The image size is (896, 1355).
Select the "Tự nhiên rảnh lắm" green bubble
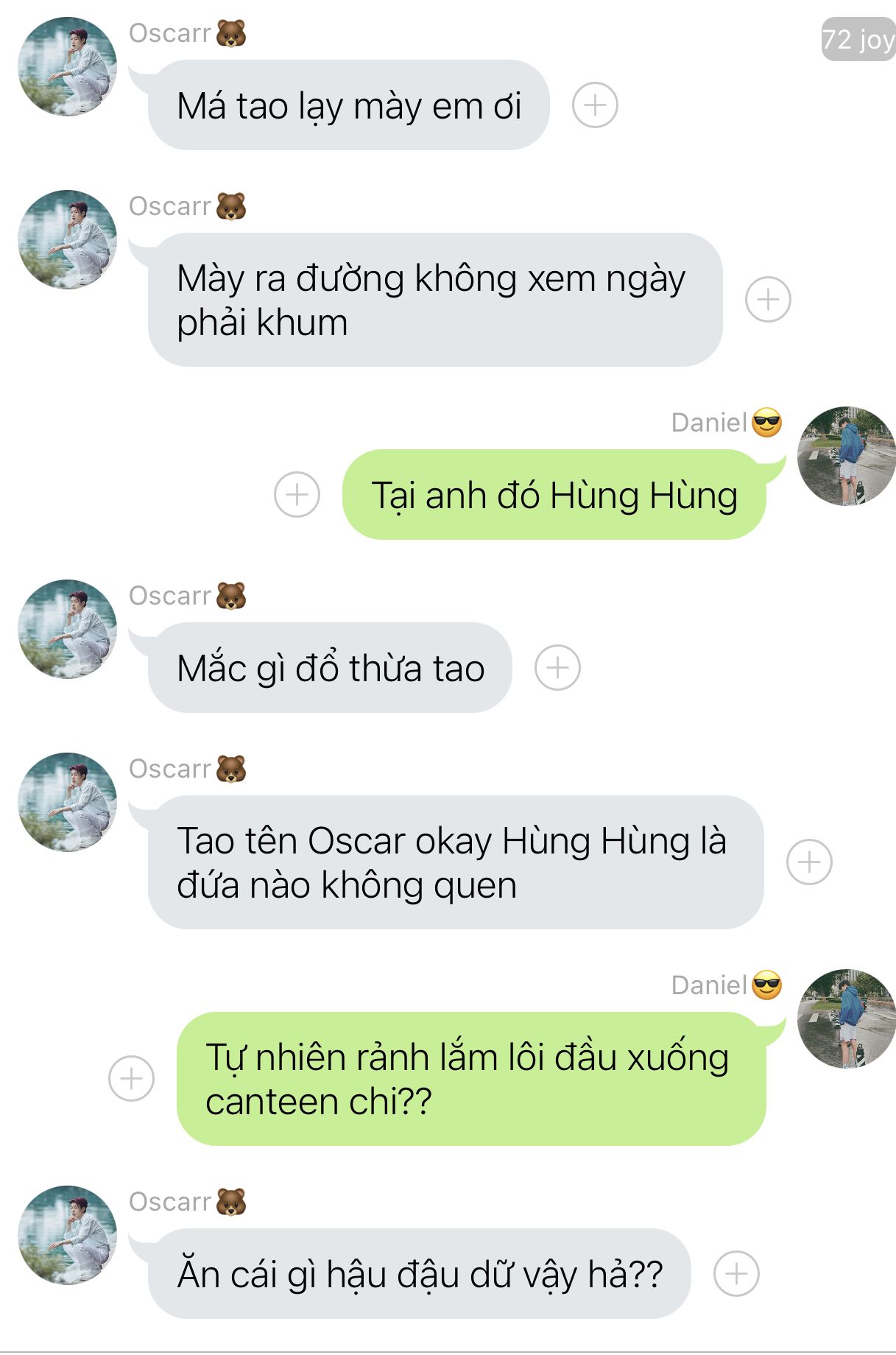(x=471, y=1079)
